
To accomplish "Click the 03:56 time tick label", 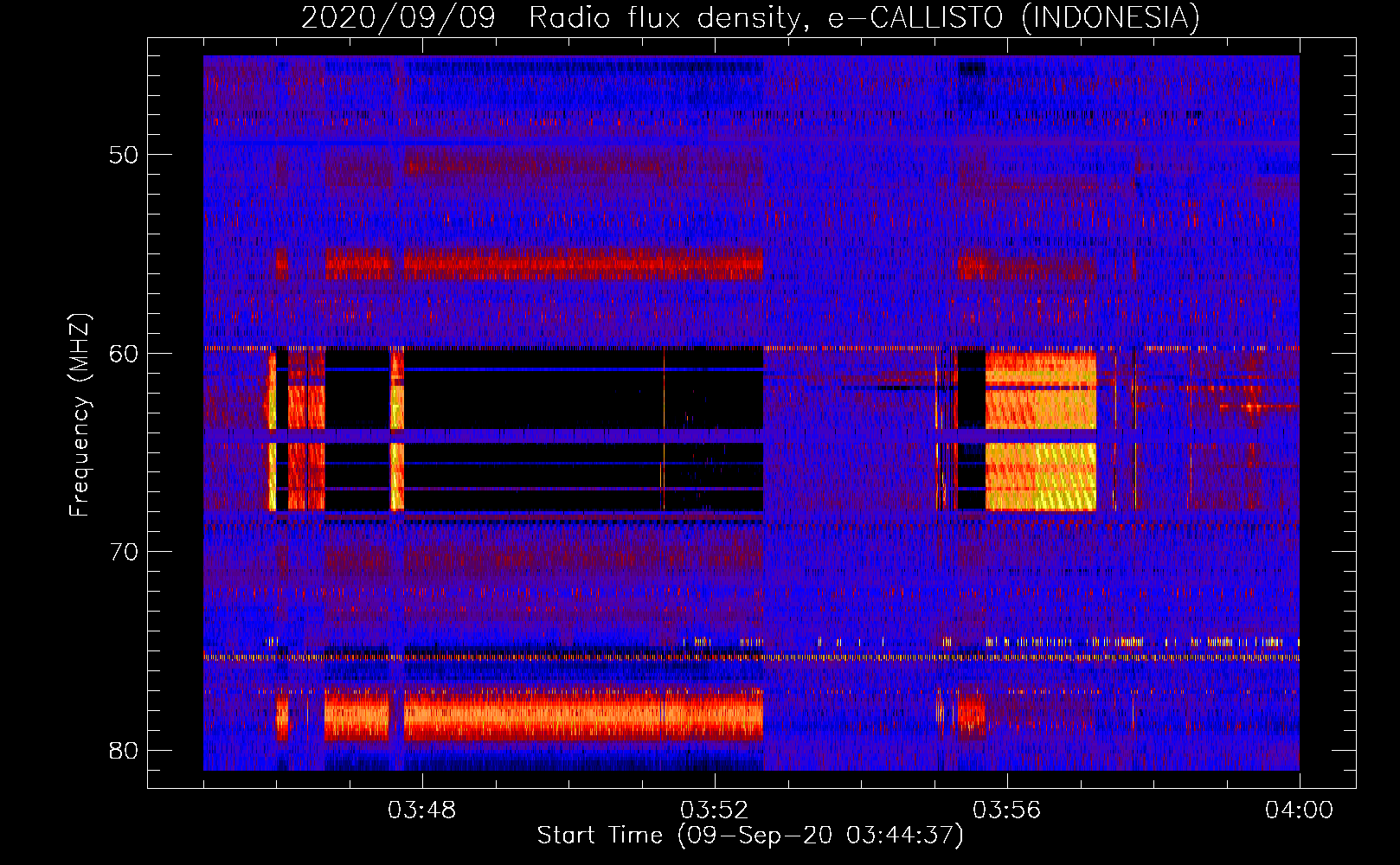I will (1007, 811).
